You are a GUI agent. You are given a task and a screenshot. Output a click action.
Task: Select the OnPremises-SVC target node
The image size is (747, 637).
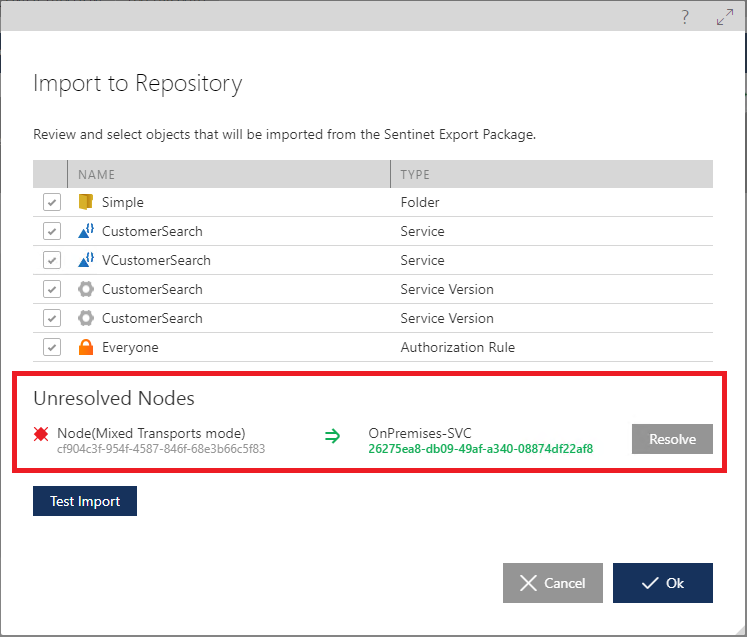tap(419, 433)
